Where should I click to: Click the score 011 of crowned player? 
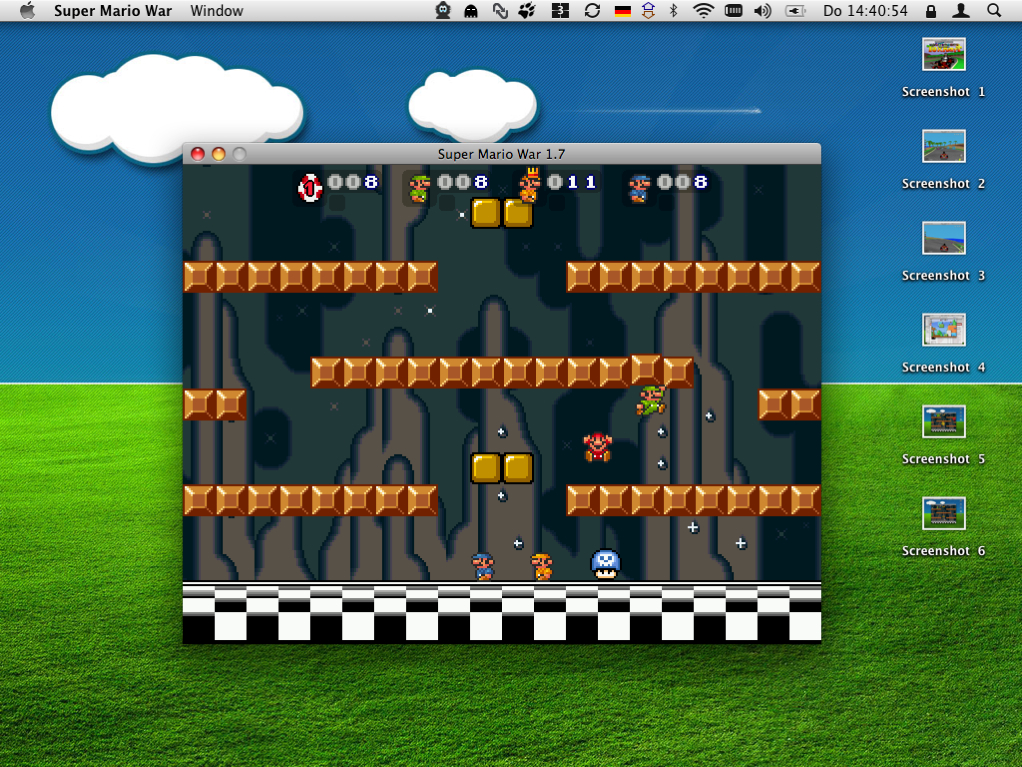pyautogui.click(x=572, y=182)
